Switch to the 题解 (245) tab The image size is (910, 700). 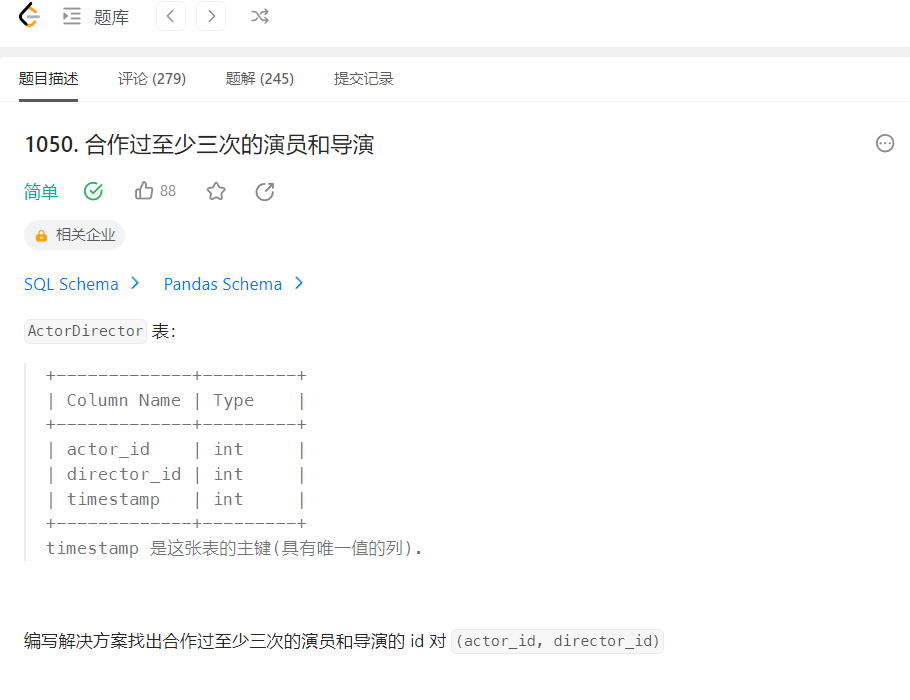[x=260, y=78]
